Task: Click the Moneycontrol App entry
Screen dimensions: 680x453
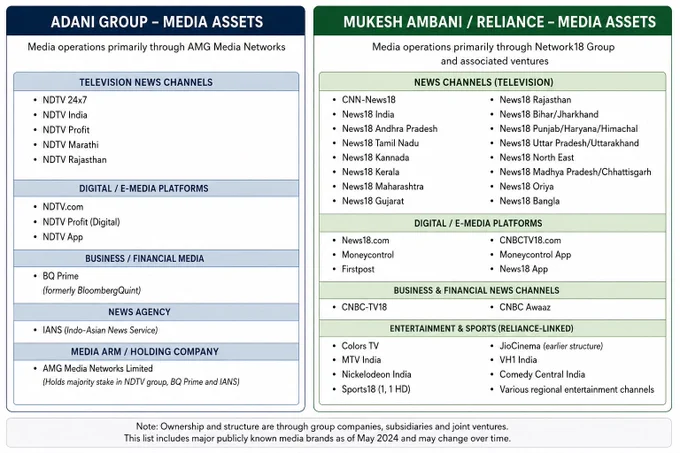Action: (535, 255)
